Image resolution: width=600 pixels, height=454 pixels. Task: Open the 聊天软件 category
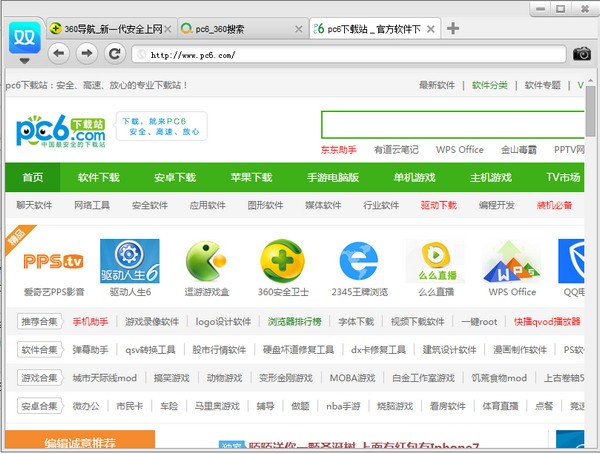click(x=34, y=205)
